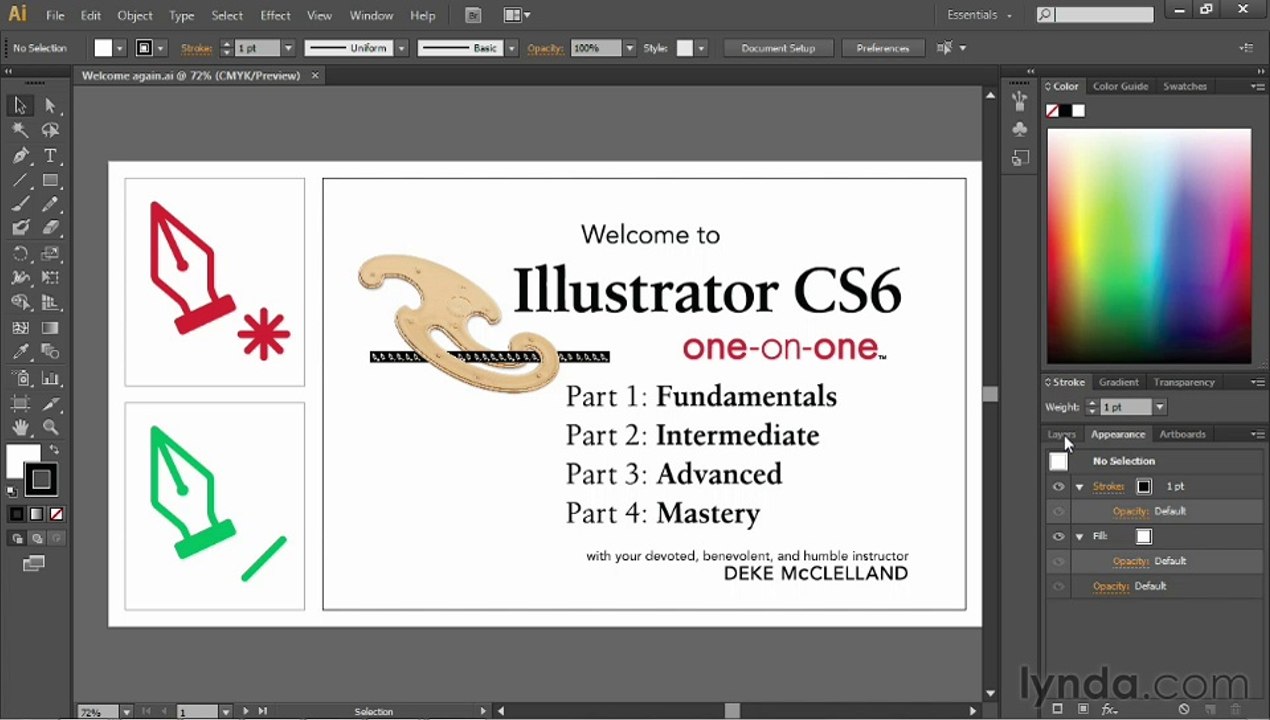Screen dimensions: 1270x720
Task: Open the Symbols panel club icon
Action: [x=1019, y=130]
